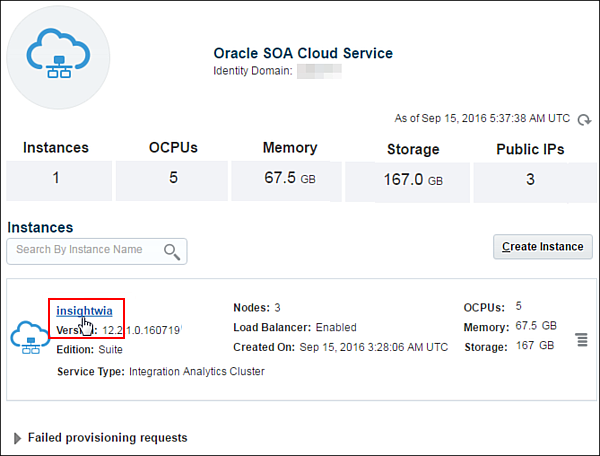
Task: Refresh the page data with the reload icon
Action: point(584,119)
